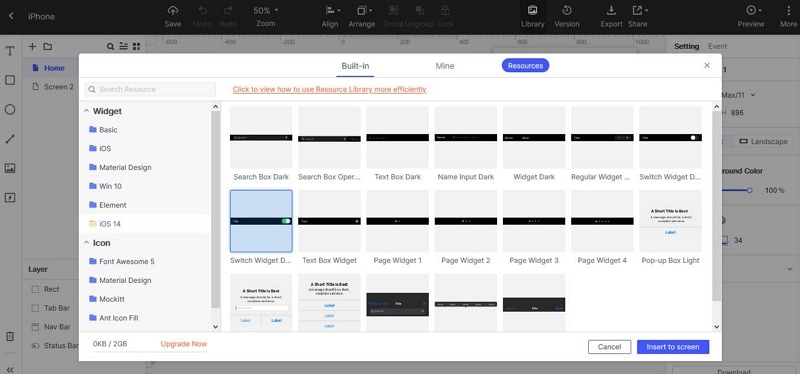Screen dimensions: 800x374
Task: Open the Resource Library usage guide link
Action: (x=330, y=89)
